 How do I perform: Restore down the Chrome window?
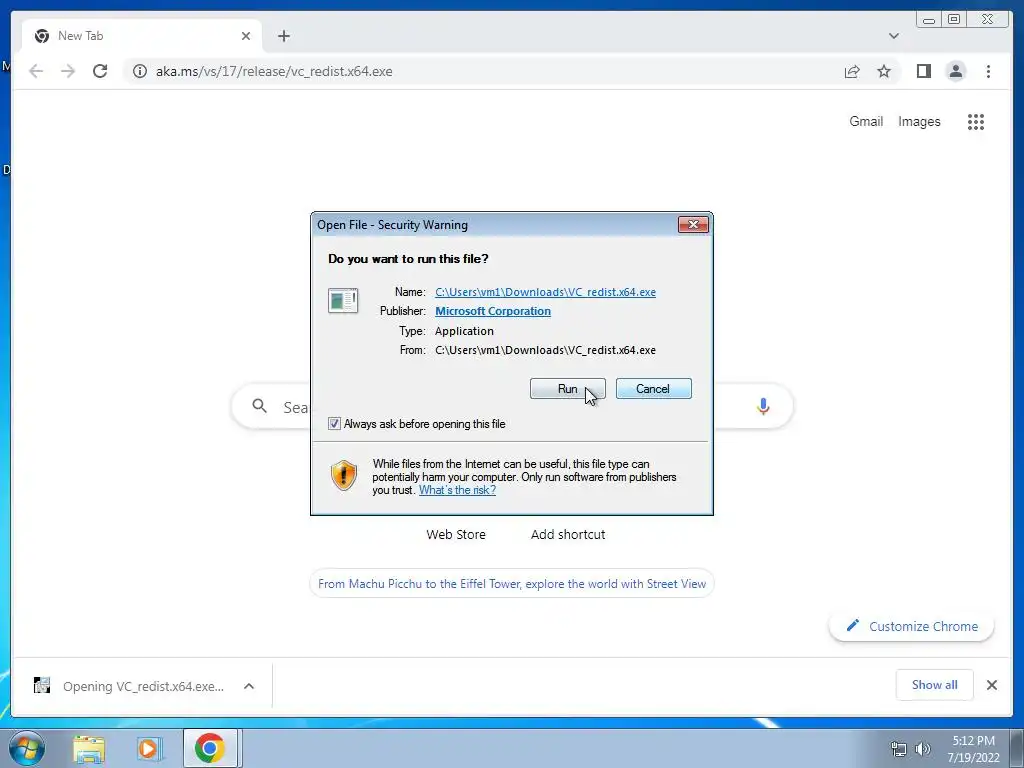coord(954,19)
